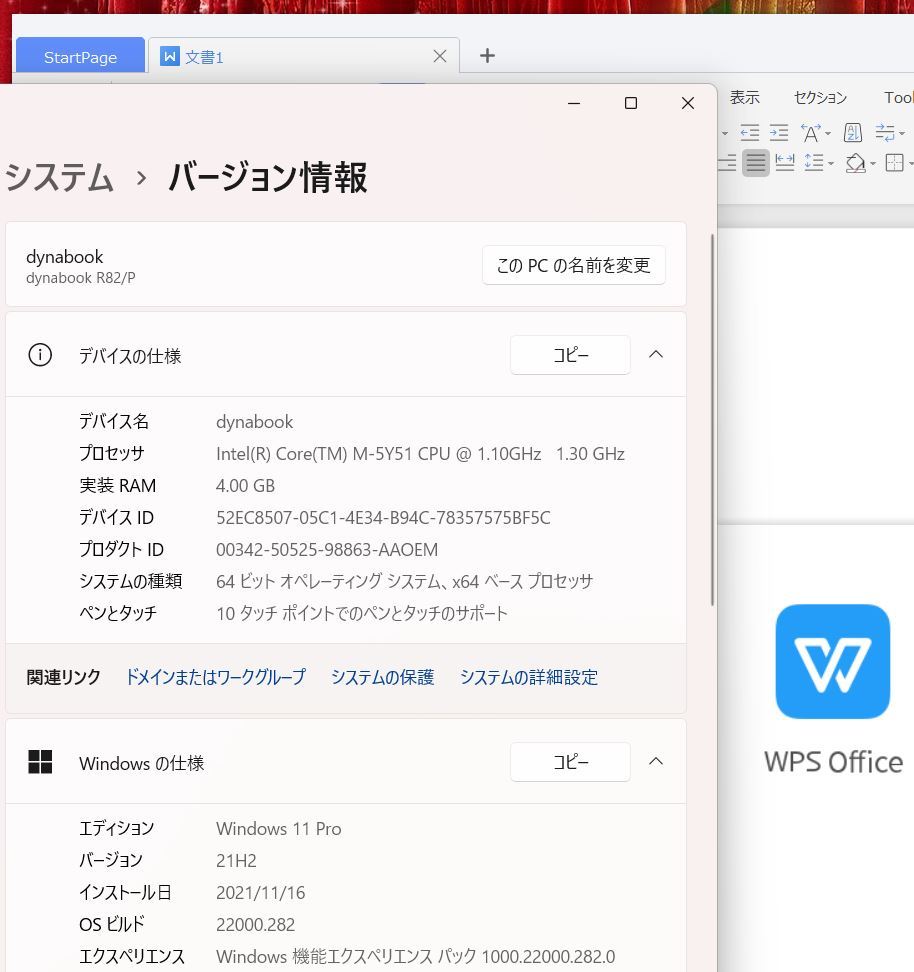
Task: Click the 'デバイス ID' row label
Action: click(116, 518)
